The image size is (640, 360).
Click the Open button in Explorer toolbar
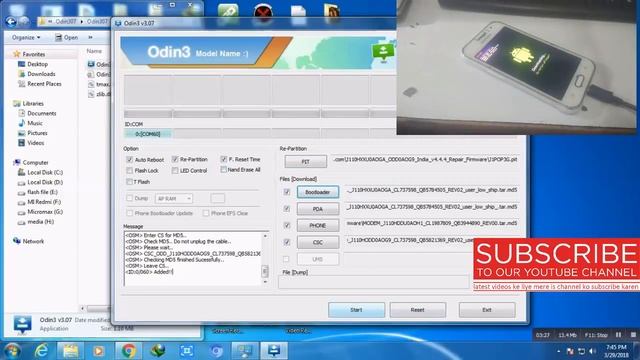[66, 38]
